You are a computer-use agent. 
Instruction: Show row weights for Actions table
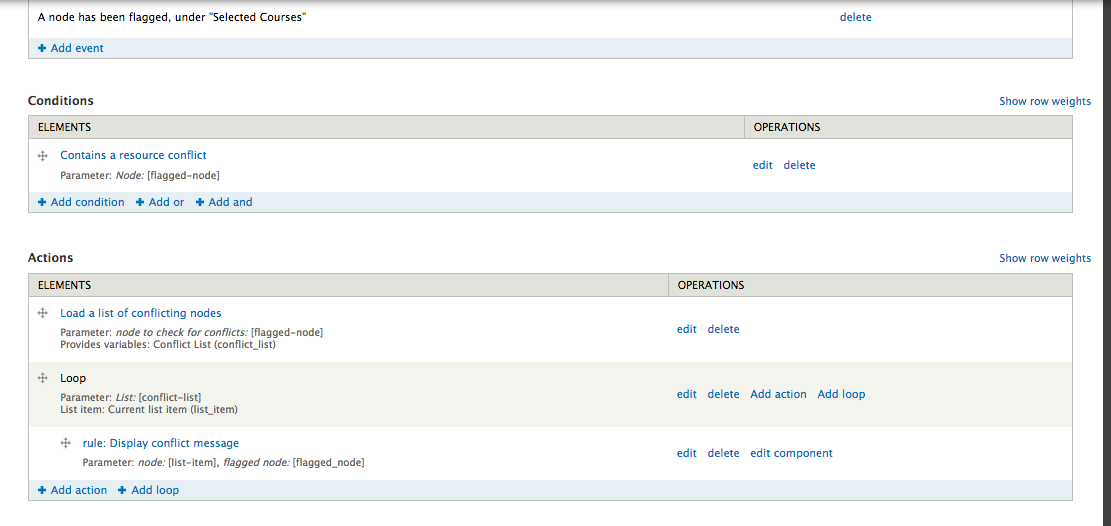click(1045, 258)
